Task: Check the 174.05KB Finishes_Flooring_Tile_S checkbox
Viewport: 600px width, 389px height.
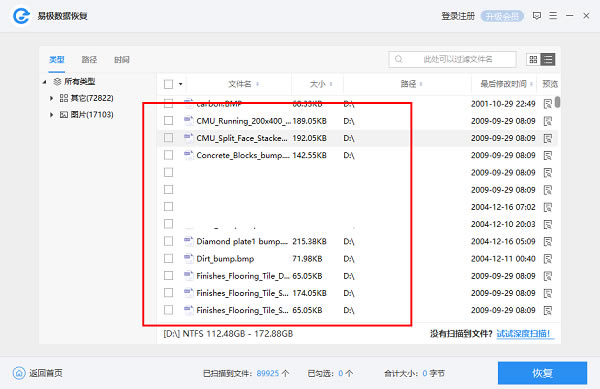Action: pos(168,293)
